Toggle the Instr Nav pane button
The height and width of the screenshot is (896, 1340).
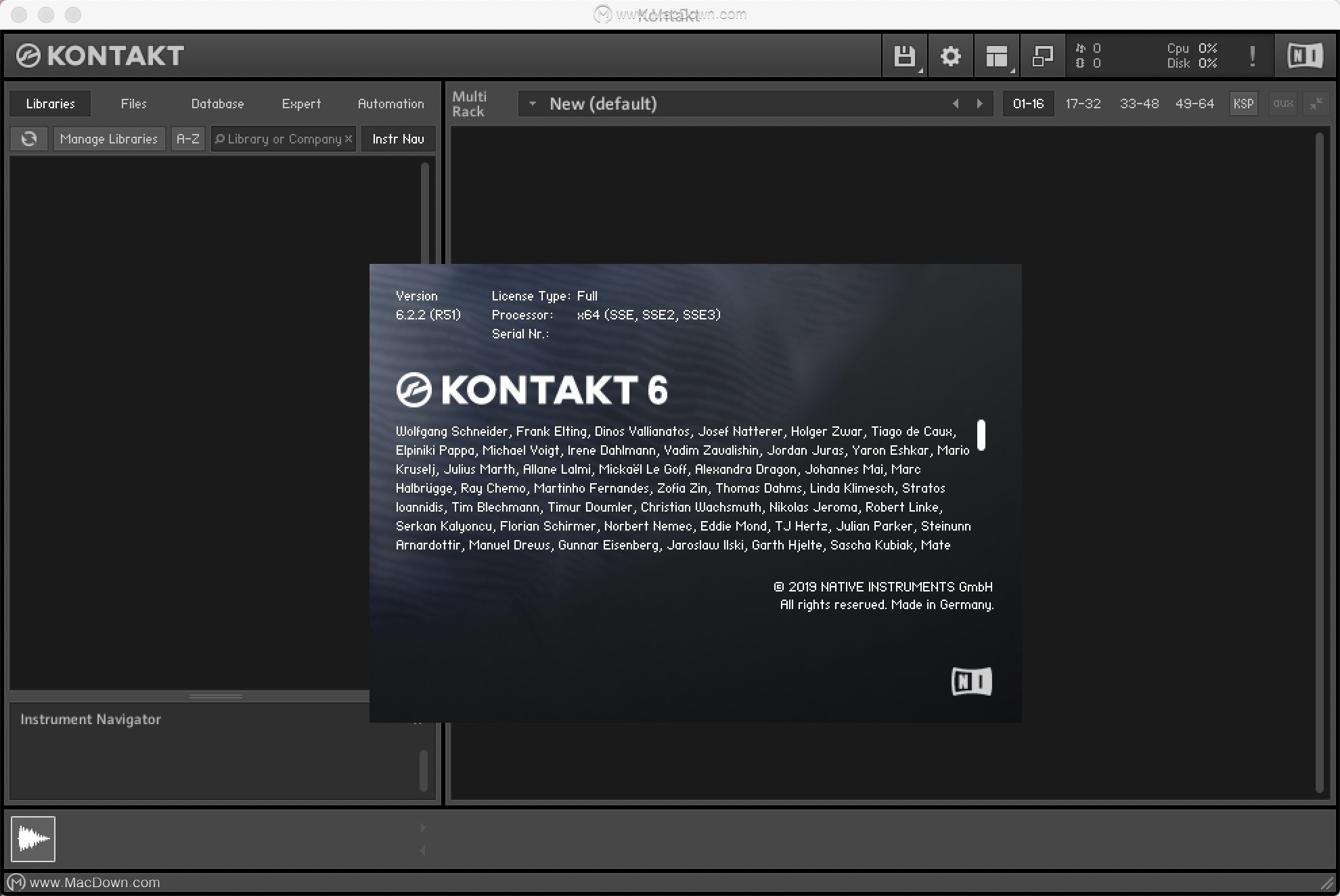[398, 139]
